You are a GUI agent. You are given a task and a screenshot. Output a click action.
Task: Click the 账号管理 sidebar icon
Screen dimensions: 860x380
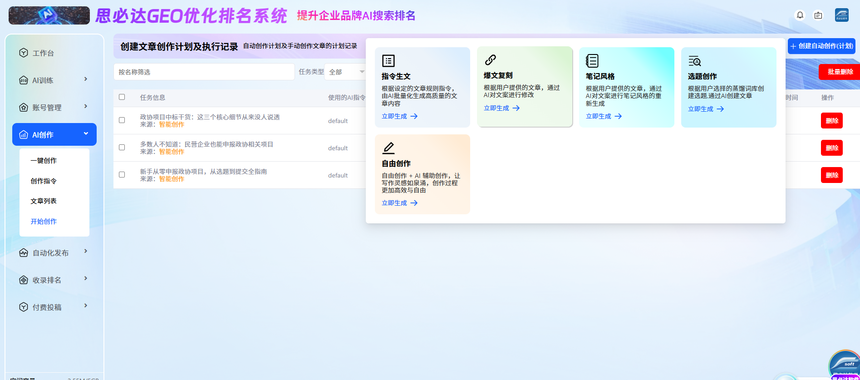pos(23,107)
